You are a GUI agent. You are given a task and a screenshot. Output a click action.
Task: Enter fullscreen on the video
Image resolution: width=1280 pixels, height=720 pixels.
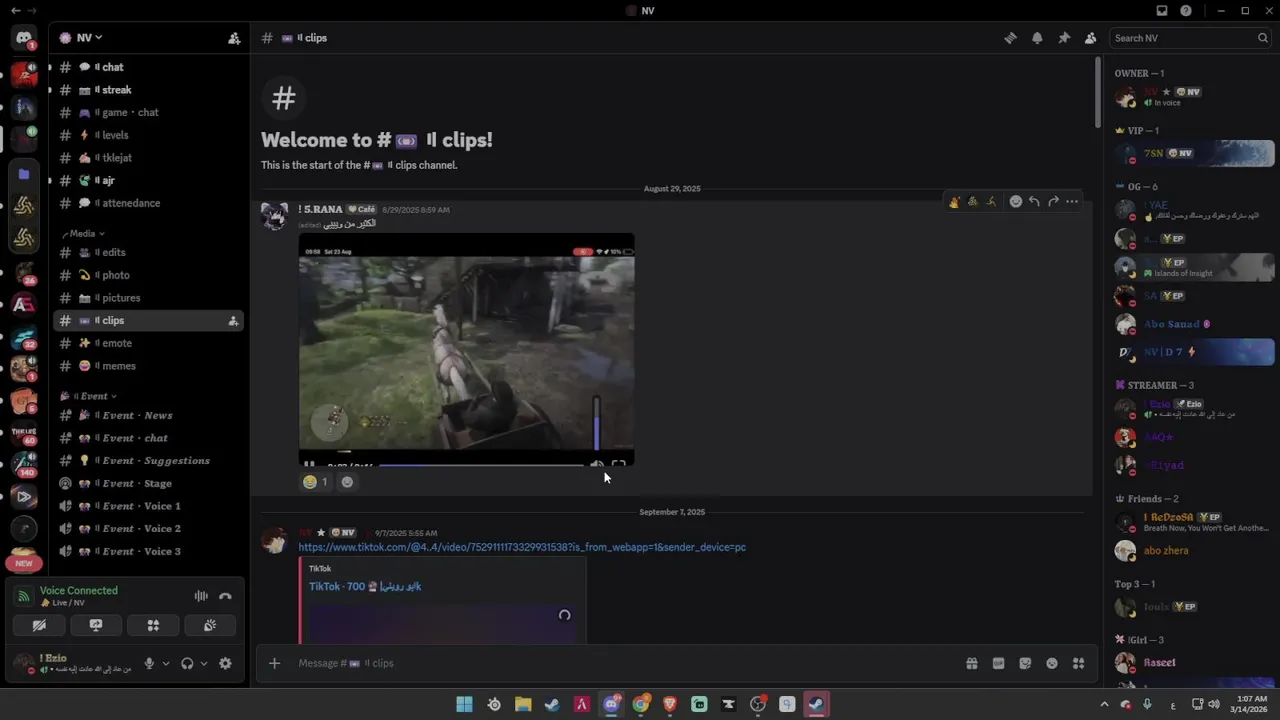619,464
